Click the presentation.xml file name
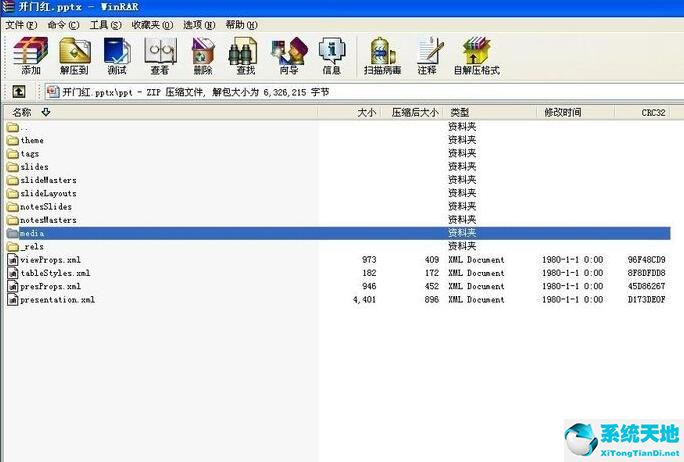This screenshot has width=684, height=462. [x=58, y=300]
